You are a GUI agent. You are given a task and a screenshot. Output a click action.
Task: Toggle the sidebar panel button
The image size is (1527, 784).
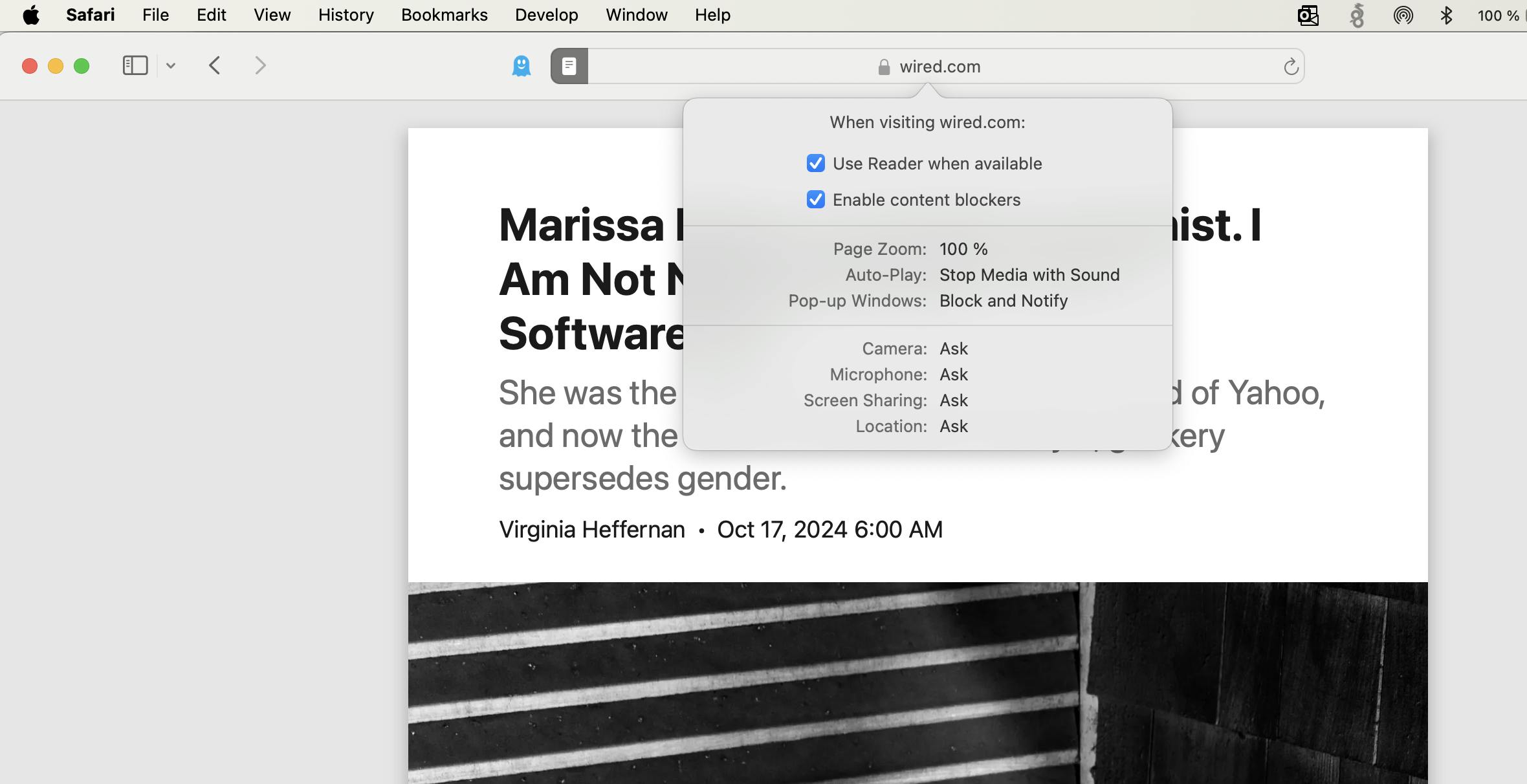click(x=135, y=65)
